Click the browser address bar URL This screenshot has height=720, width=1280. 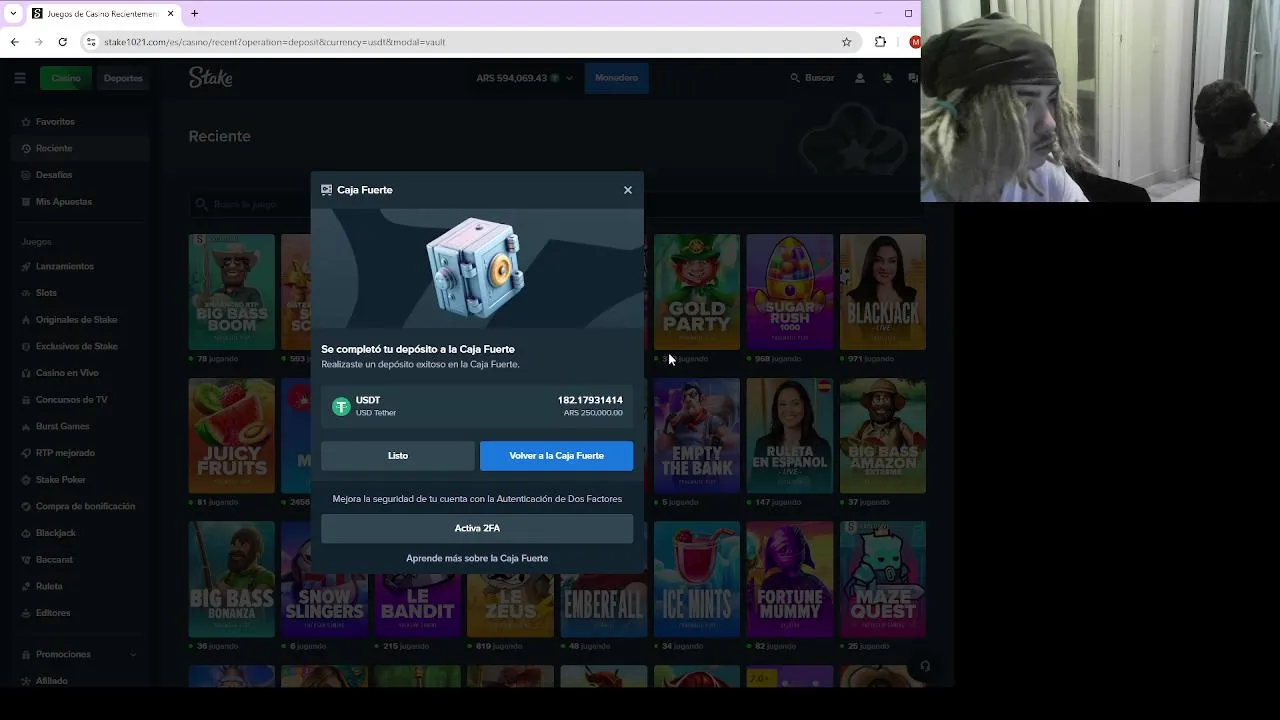click(x=274, y=42)
